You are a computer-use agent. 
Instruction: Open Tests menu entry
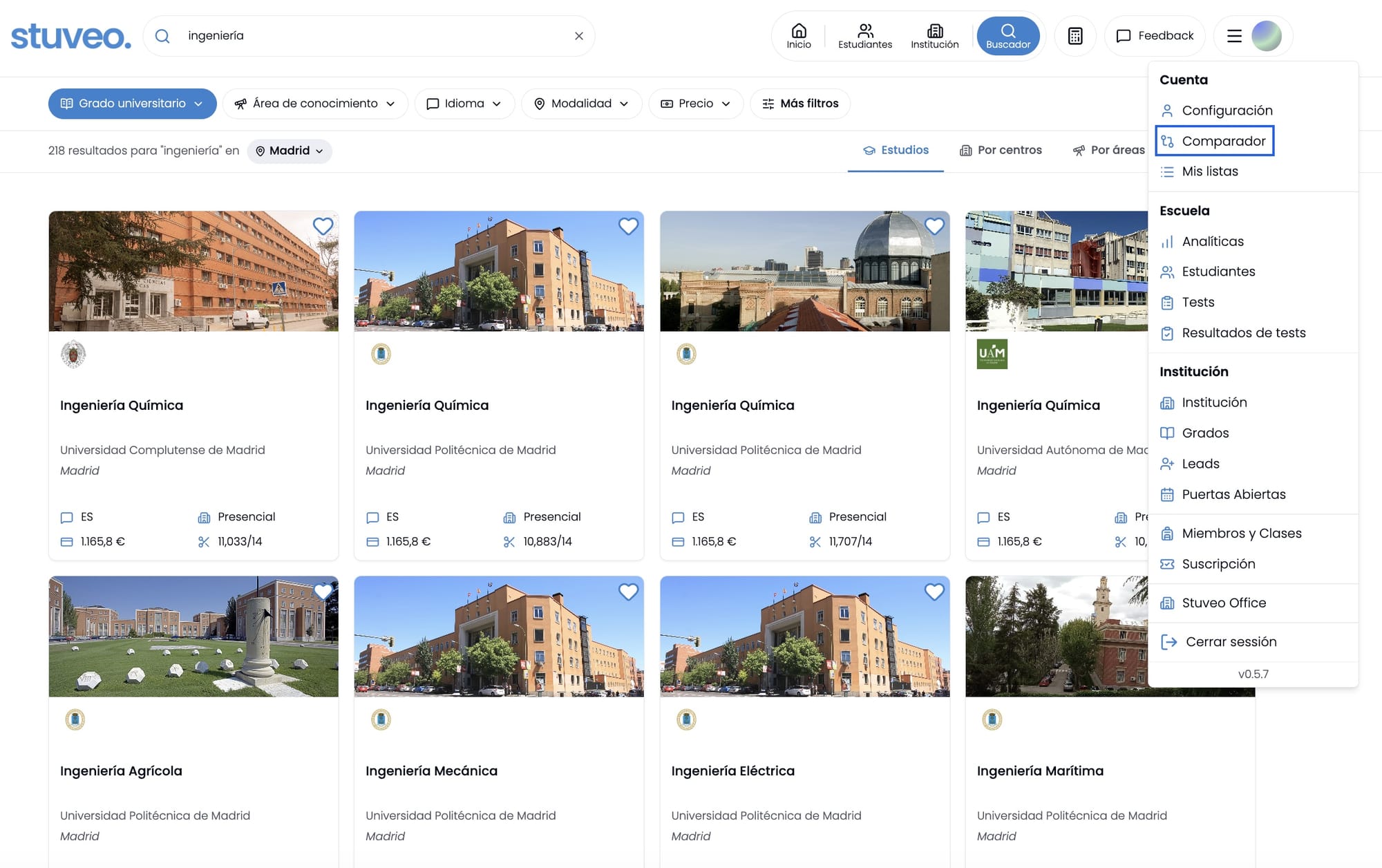(1187, 302)
